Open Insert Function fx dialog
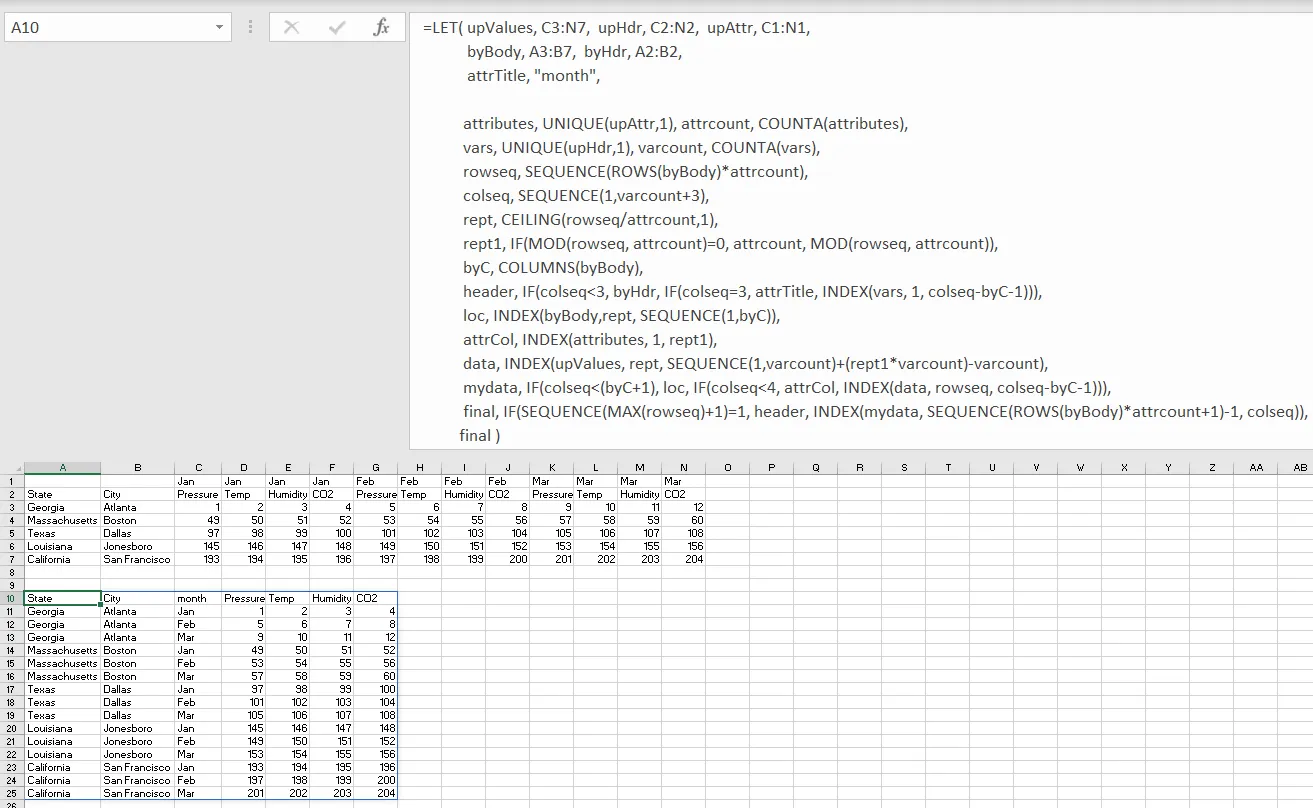 (x=381, y=28)
